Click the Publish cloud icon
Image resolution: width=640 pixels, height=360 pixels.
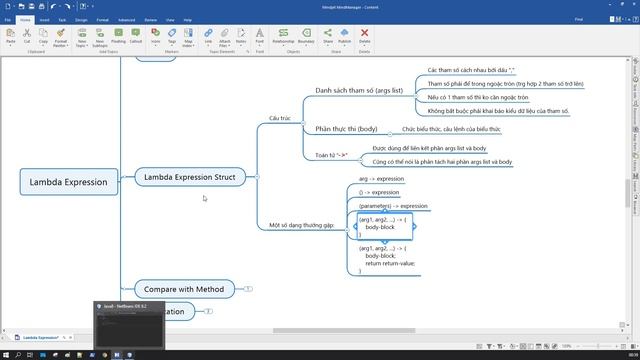(344, 33)
